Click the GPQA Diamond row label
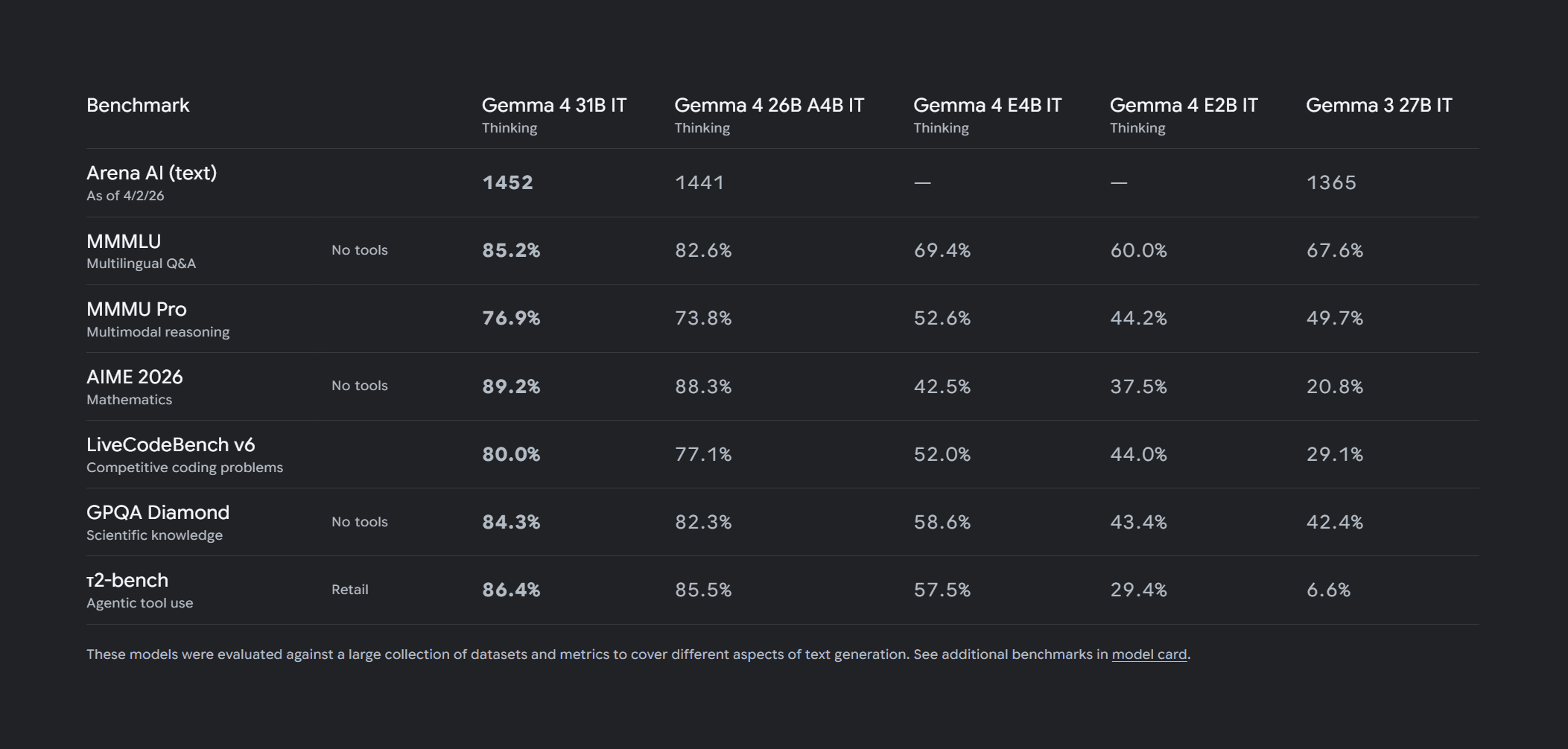 158,513
